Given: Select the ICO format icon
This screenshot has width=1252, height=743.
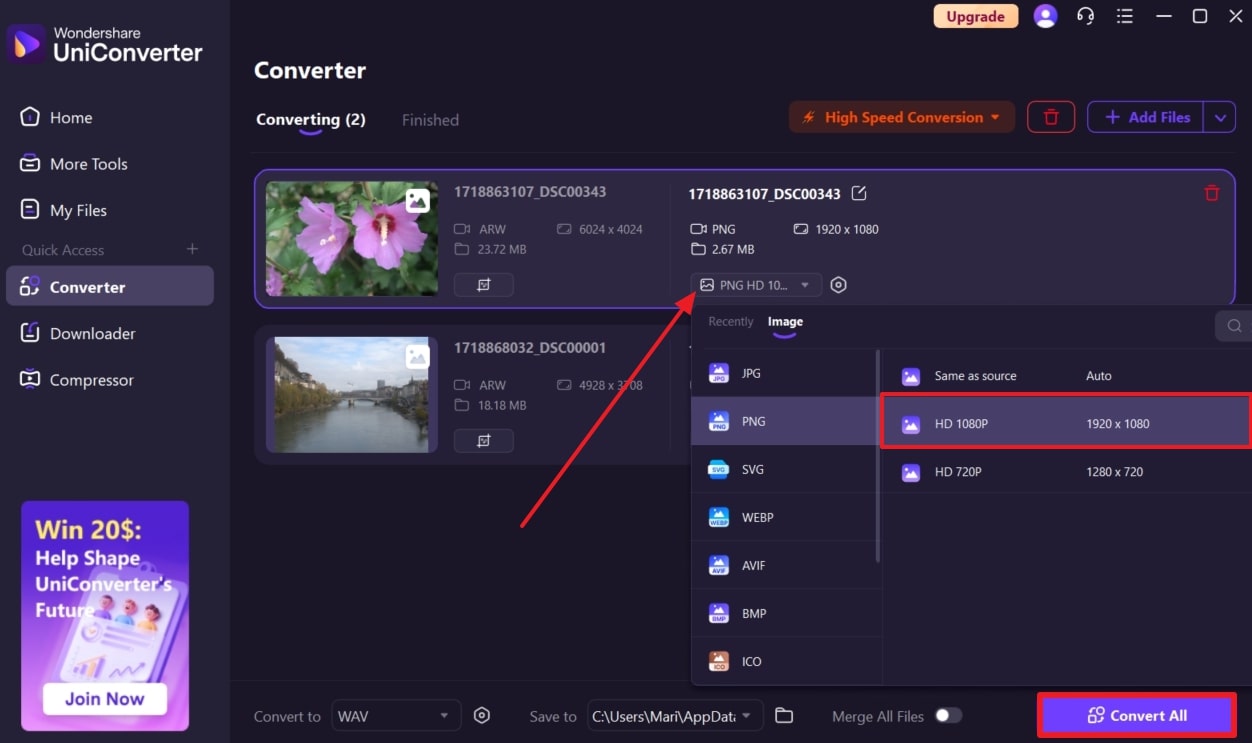Looking at the screenshot, I should click(x=719, y=661).
